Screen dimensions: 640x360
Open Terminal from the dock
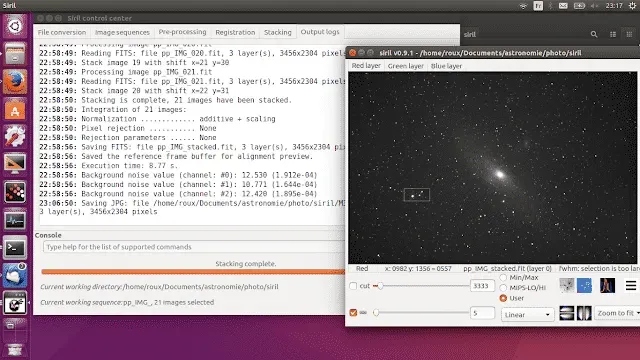[x=15, y=247]
